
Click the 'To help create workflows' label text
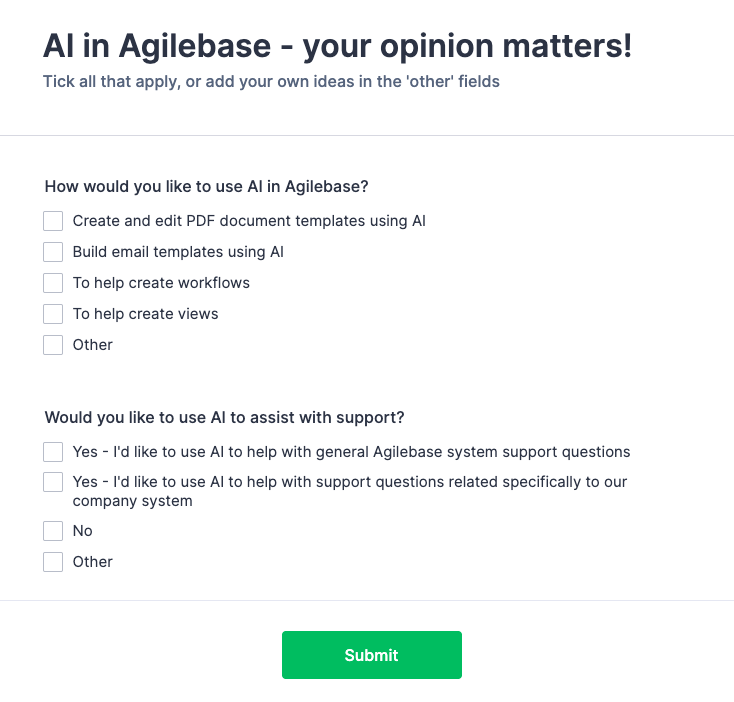click(x=161, y=283)
